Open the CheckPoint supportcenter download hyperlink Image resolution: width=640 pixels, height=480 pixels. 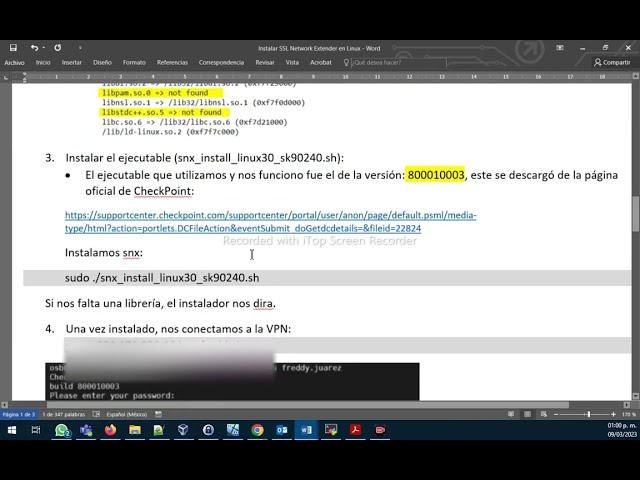270,222
